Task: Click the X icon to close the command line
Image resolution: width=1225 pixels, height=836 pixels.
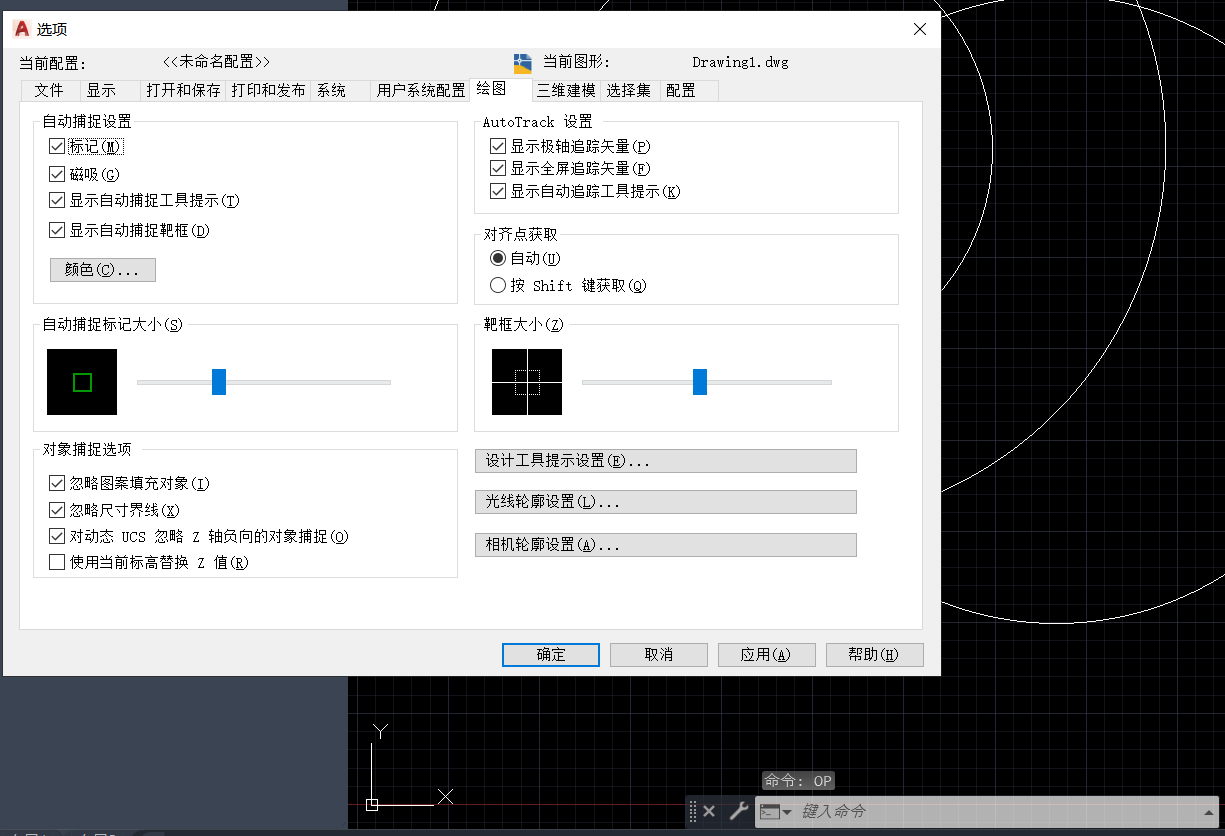Action: coord(709,811)
